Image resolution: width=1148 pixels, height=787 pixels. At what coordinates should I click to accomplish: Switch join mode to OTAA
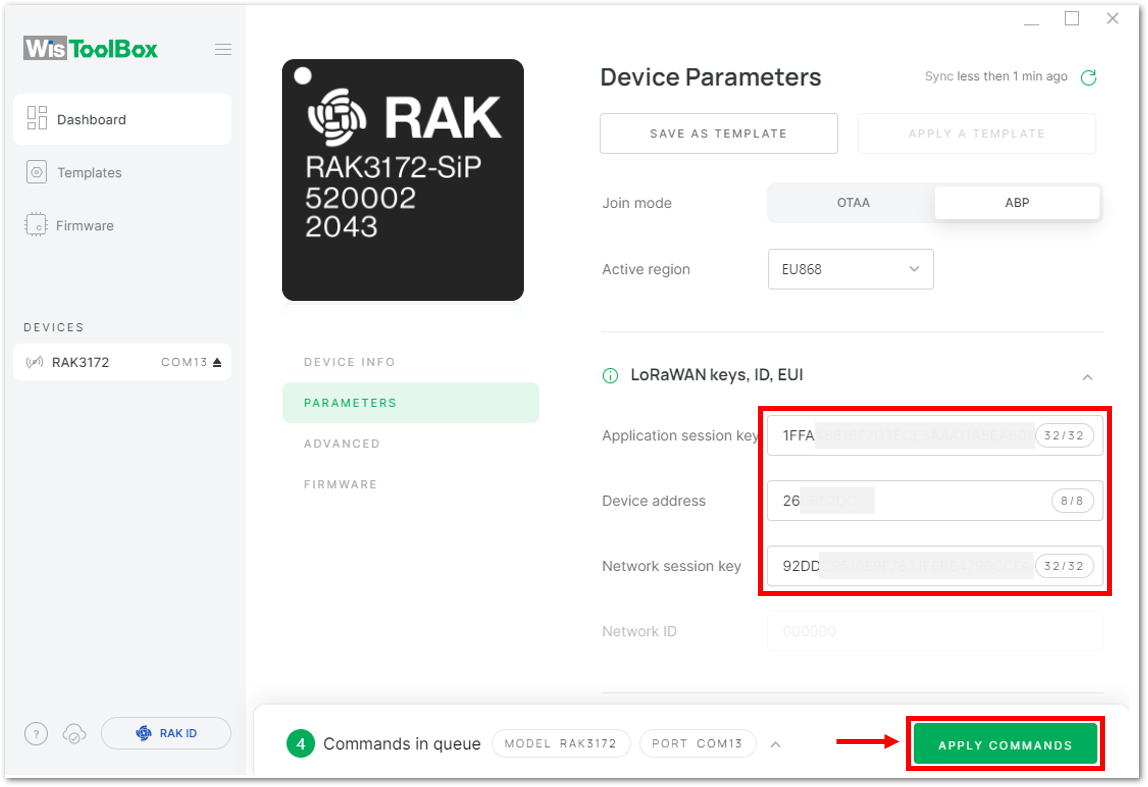click(853, 203)
